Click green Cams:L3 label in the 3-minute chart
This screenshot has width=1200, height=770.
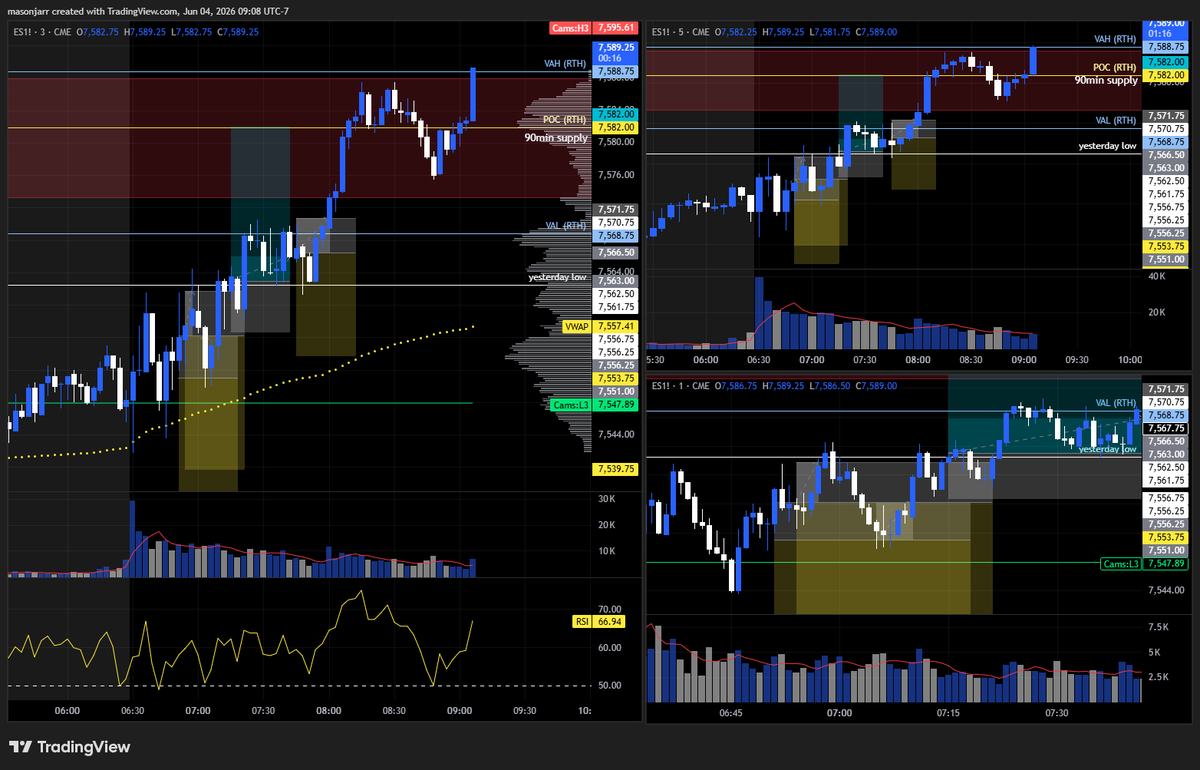[571, 405]
